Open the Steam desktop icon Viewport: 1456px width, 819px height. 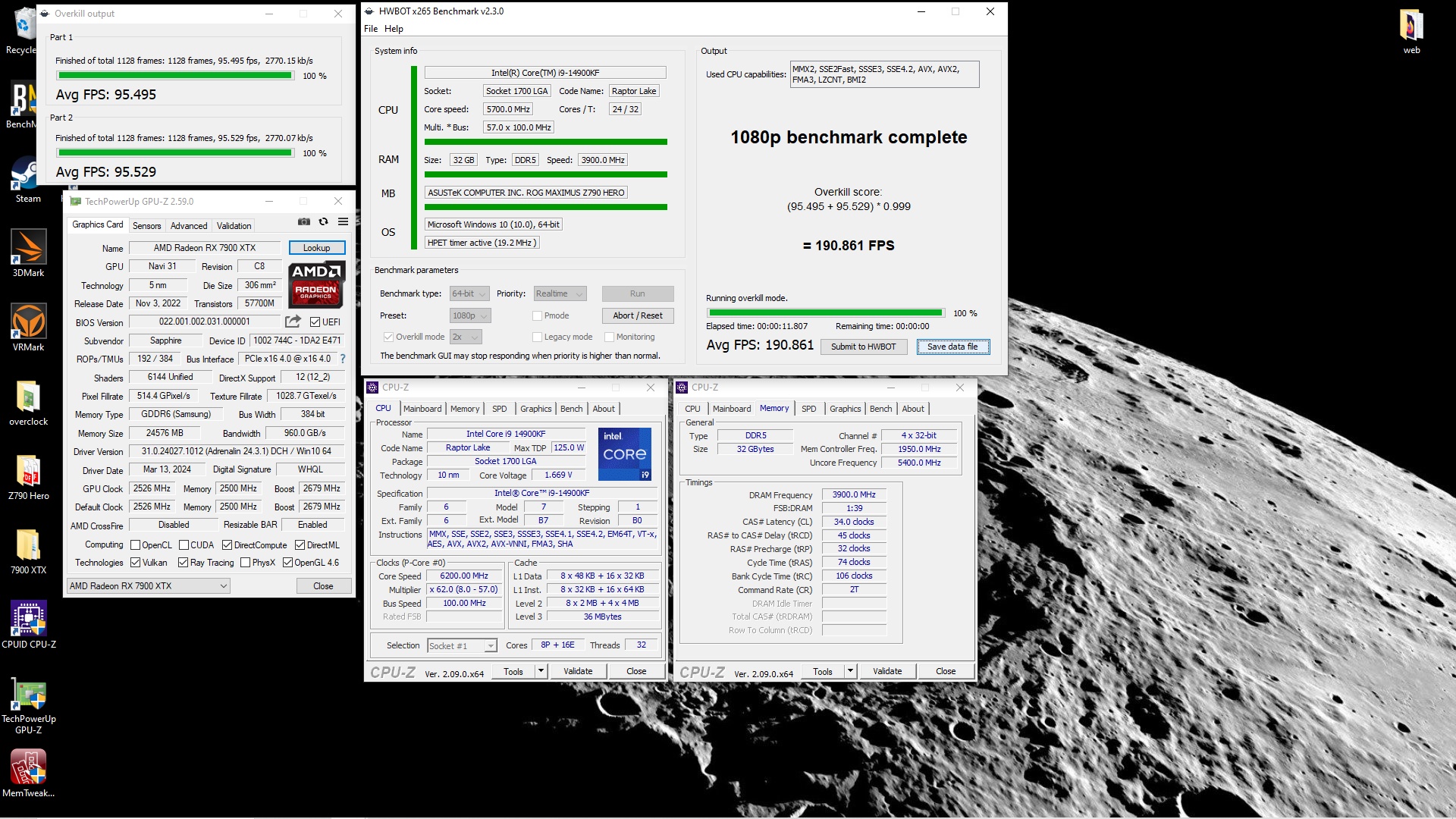[x=28, y=180]
